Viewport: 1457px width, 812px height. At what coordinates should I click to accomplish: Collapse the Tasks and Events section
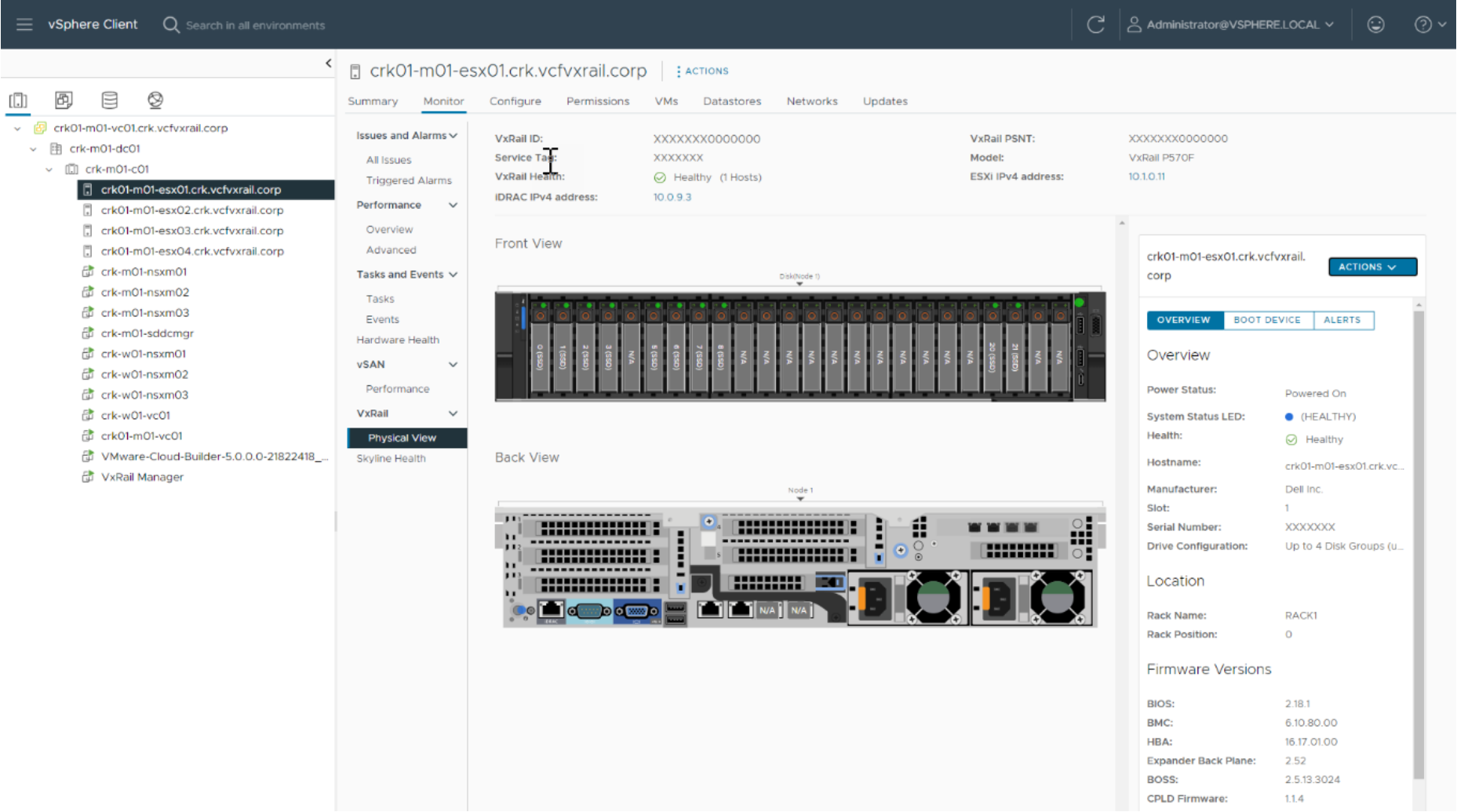click(453, 275)
